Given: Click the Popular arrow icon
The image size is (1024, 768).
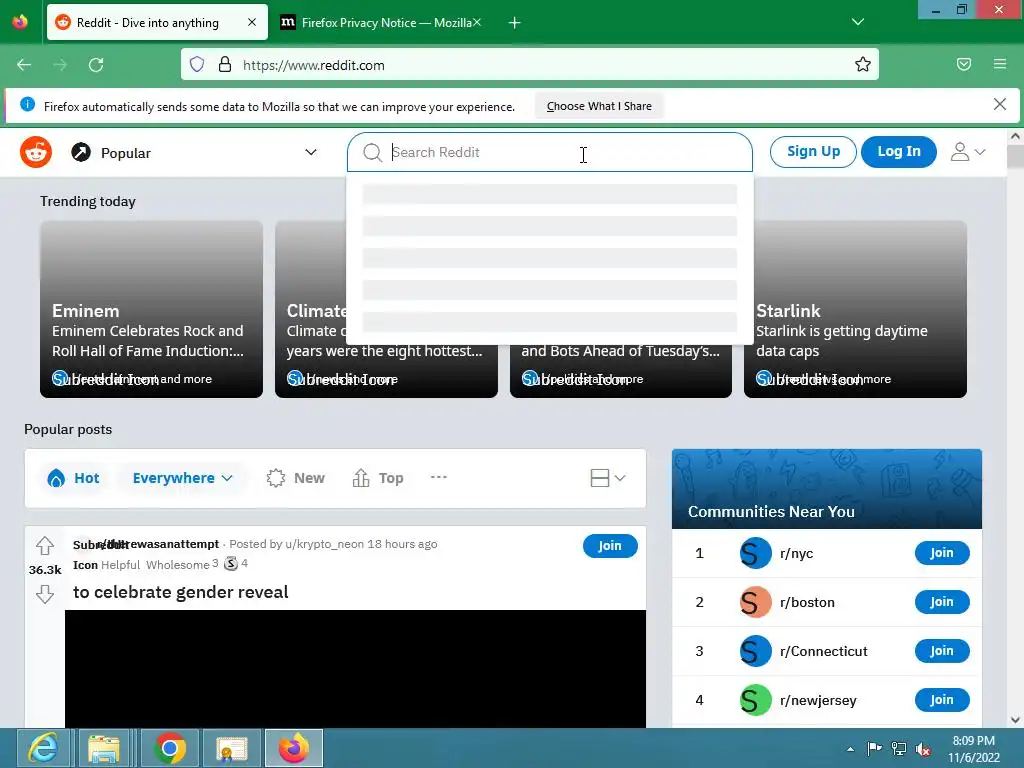Looking at the screenshot, I should 81,152.
